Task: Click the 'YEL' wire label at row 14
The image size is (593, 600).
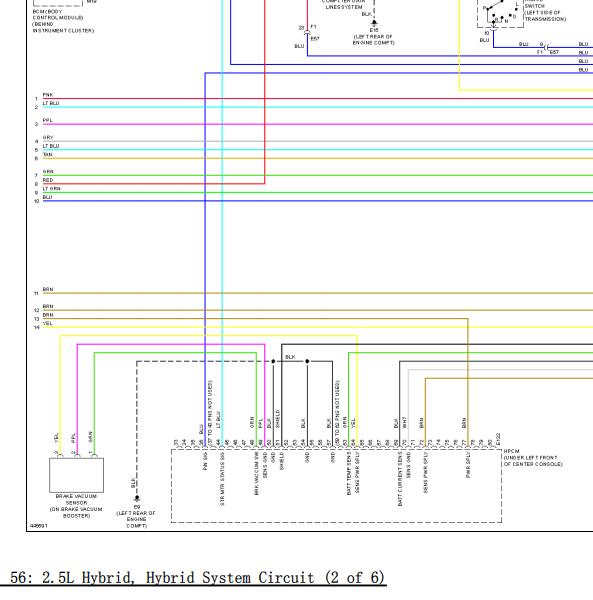Action: [x=47, y=323]
